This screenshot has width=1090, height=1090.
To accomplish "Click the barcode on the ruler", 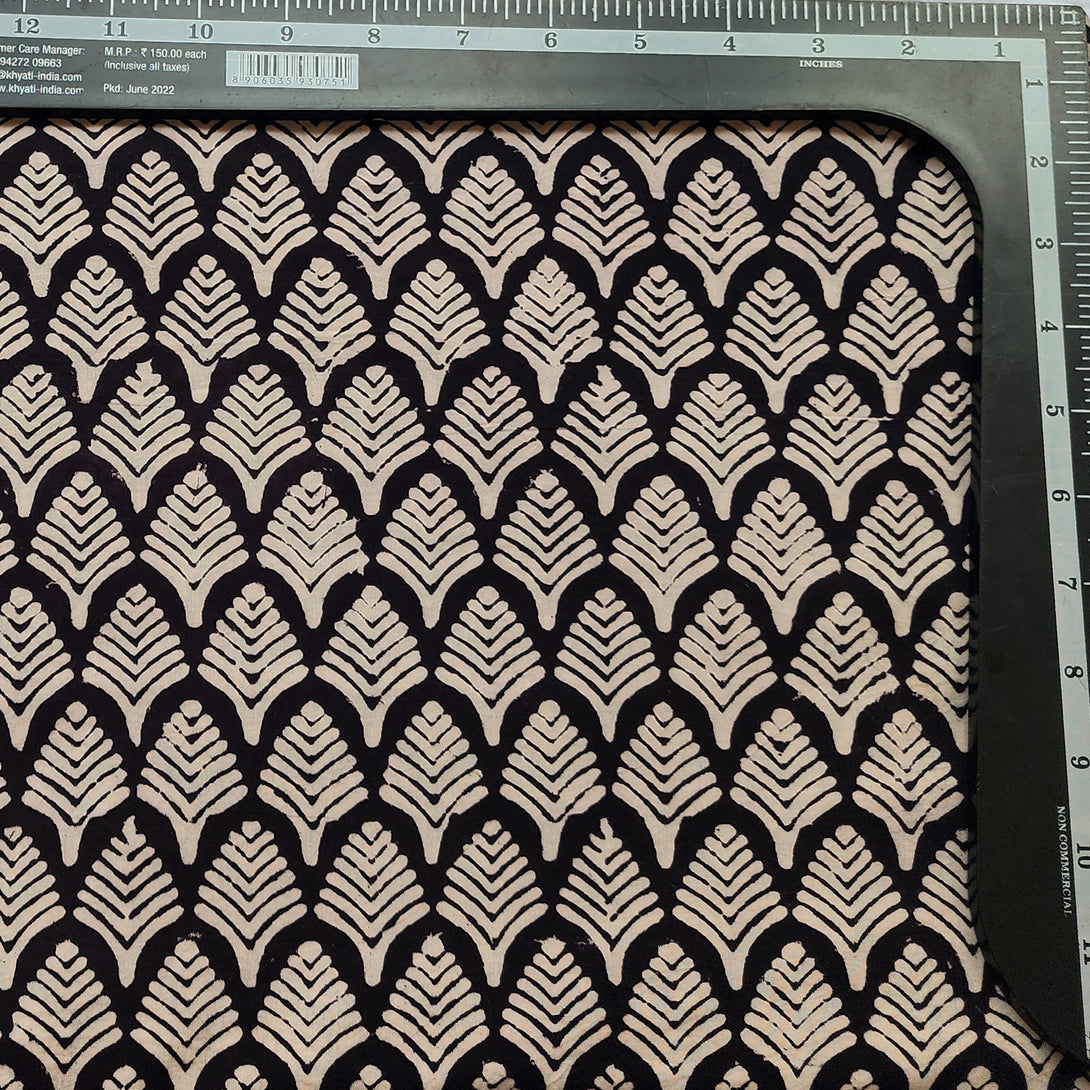I will pos(291,70).
